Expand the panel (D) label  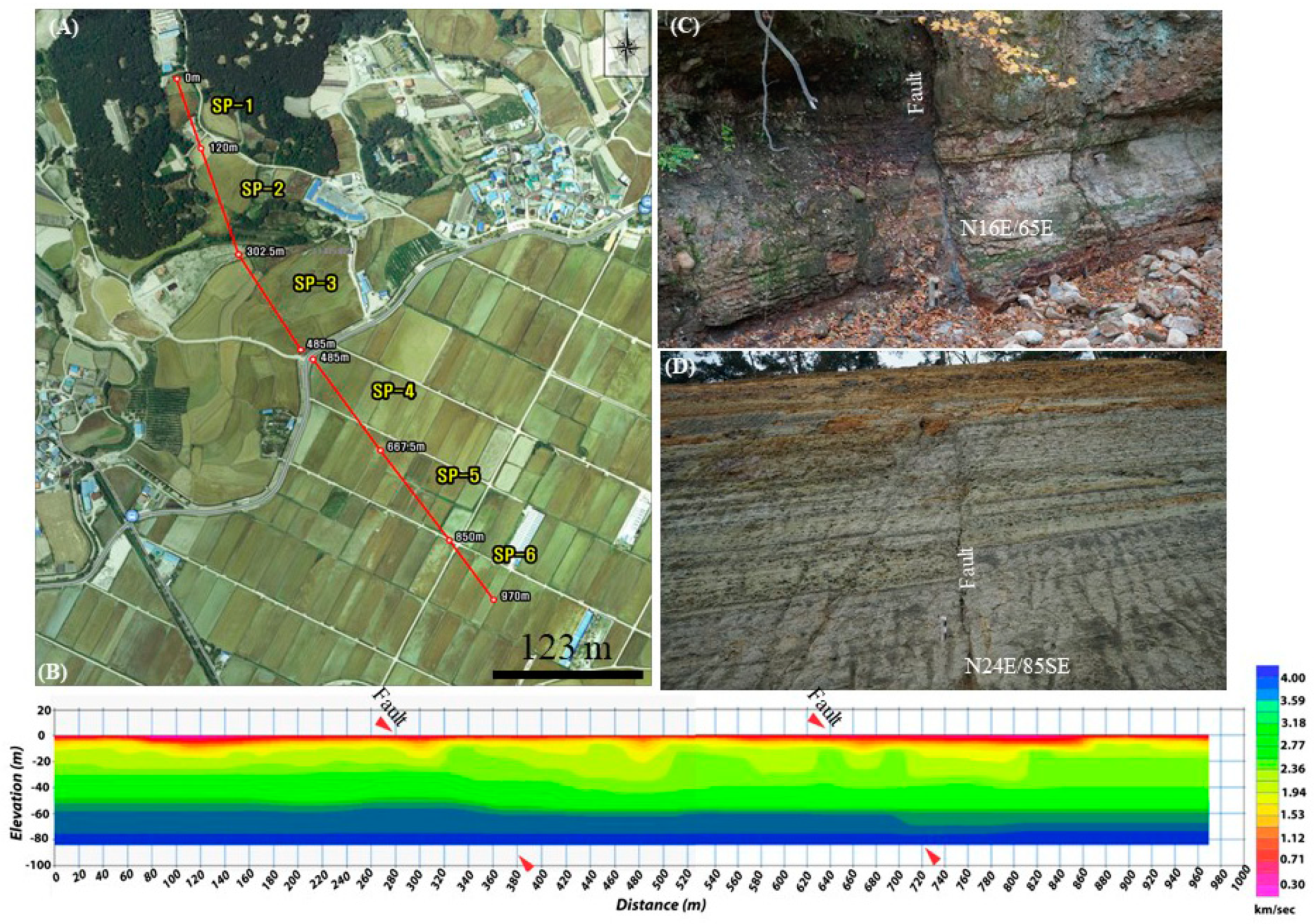coord(679,366)
